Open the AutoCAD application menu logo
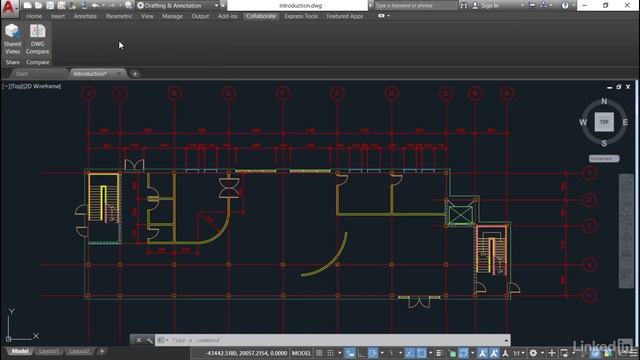 [x=9, y=8]
